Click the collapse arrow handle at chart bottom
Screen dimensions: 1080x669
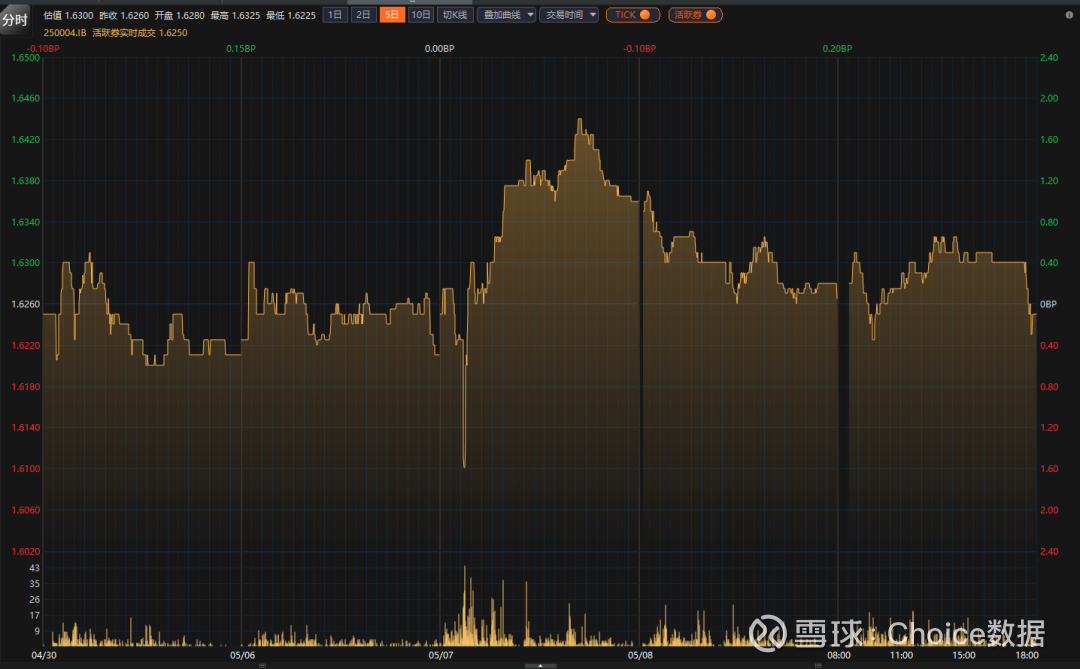click(x=540, y=665)
